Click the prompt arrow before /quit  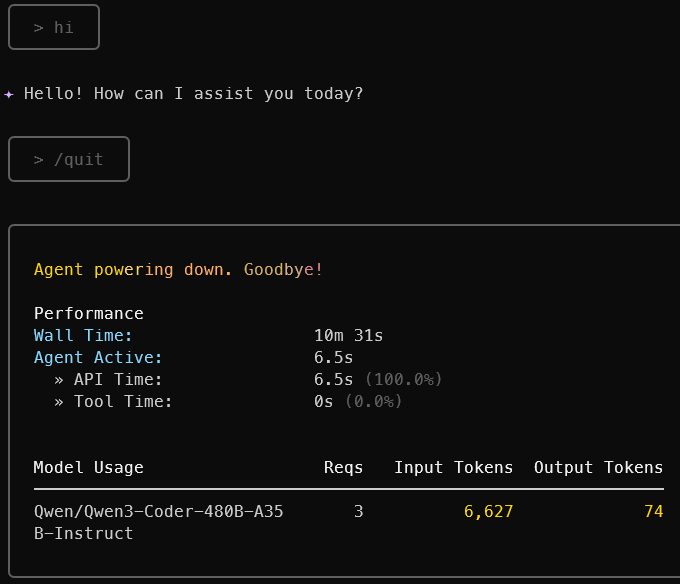39,160
